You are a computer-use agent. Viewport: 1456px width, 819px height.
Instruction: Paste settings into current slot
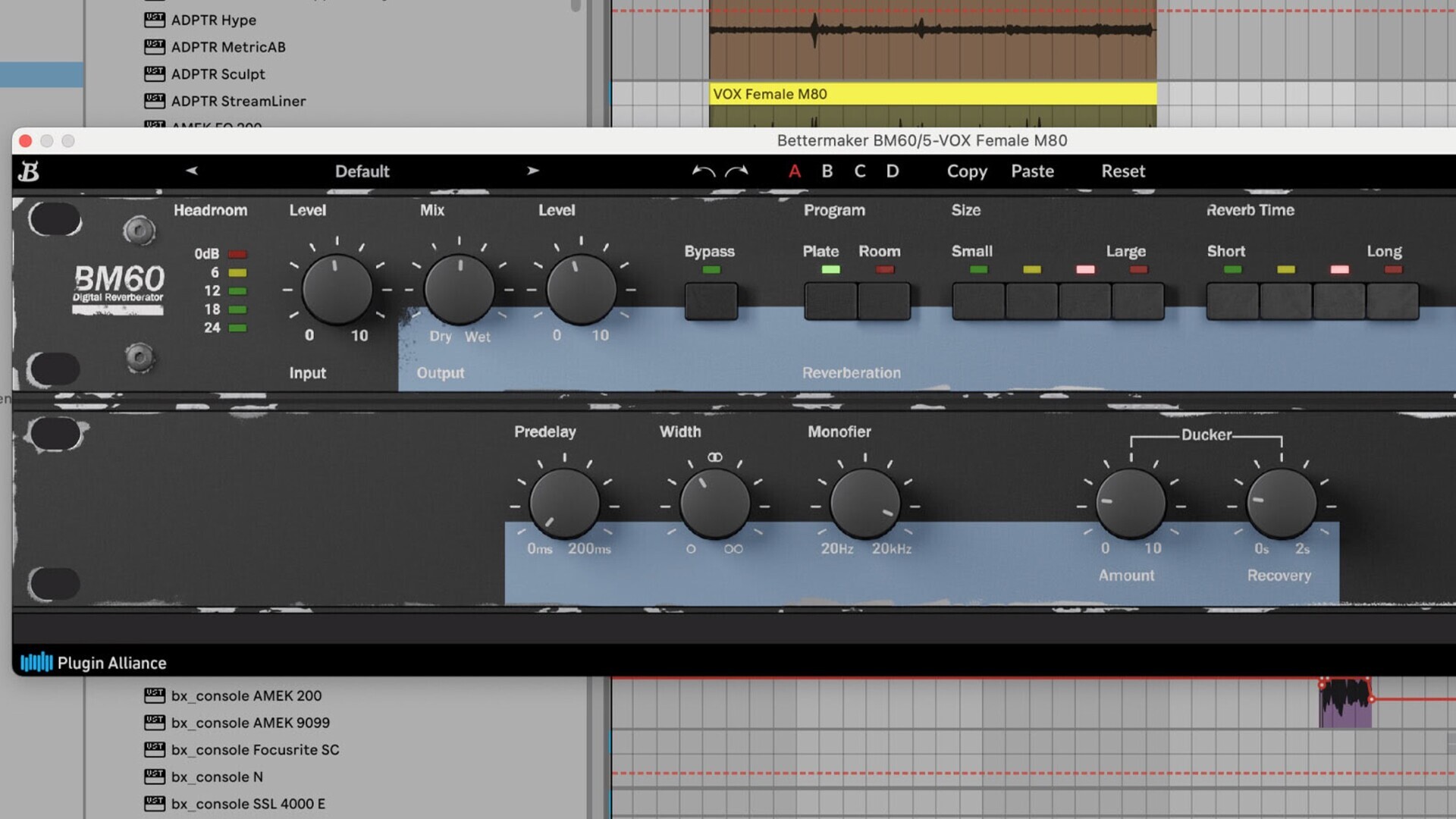pos(1032,171)
